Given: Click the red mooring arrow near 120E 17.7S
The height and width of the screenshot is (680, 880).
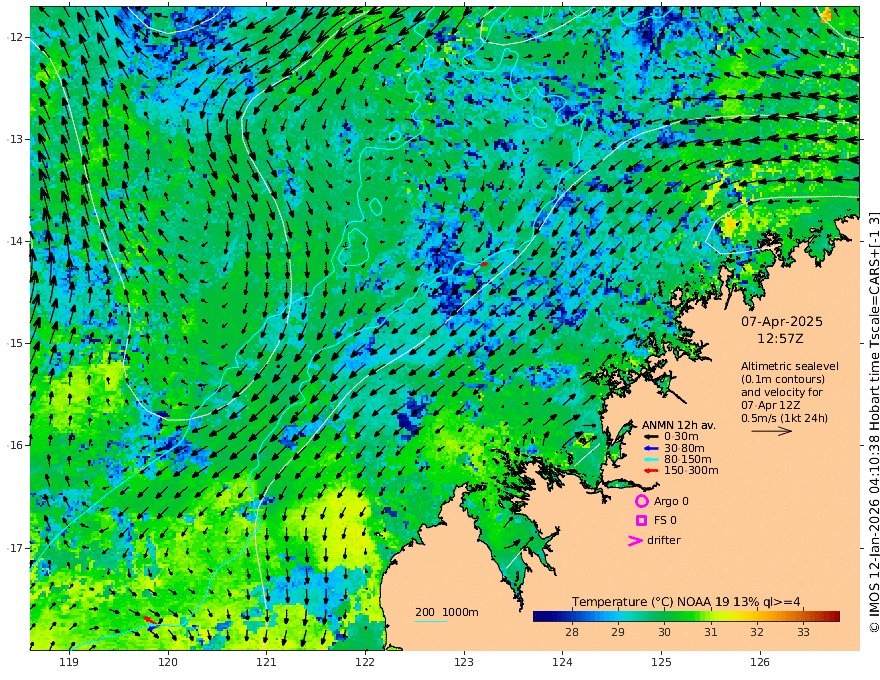Looking at the screenshot, I should 150,620.
